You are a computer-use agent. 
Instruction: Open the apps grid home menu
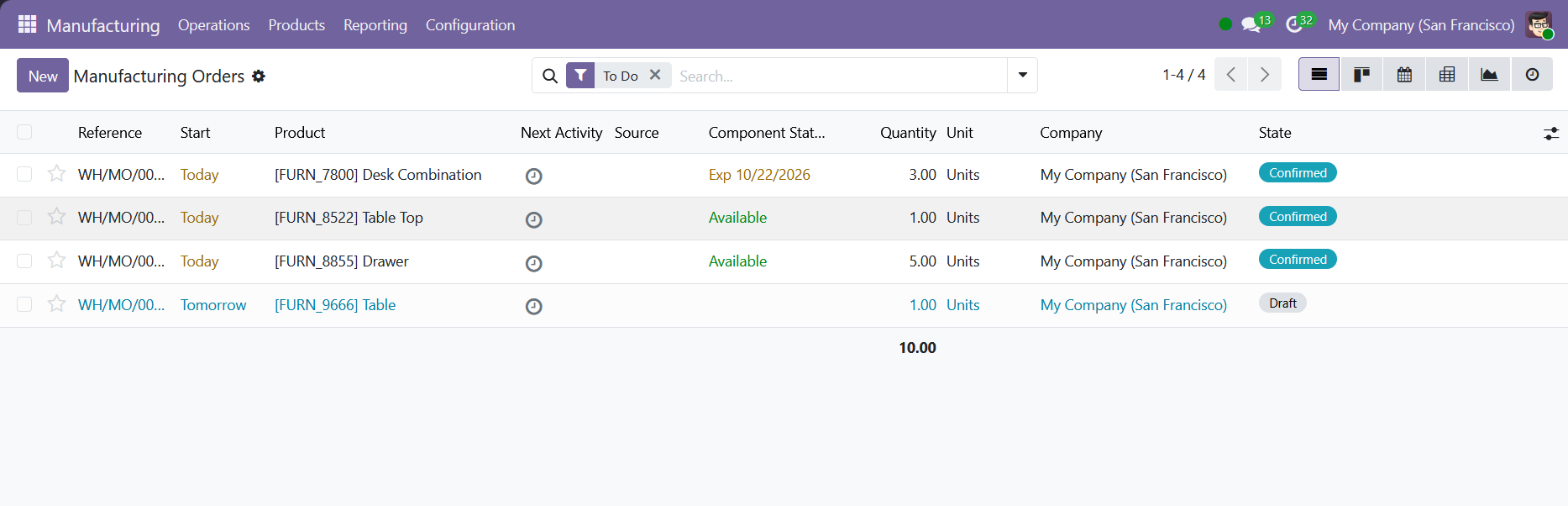[x=27, y=24]
